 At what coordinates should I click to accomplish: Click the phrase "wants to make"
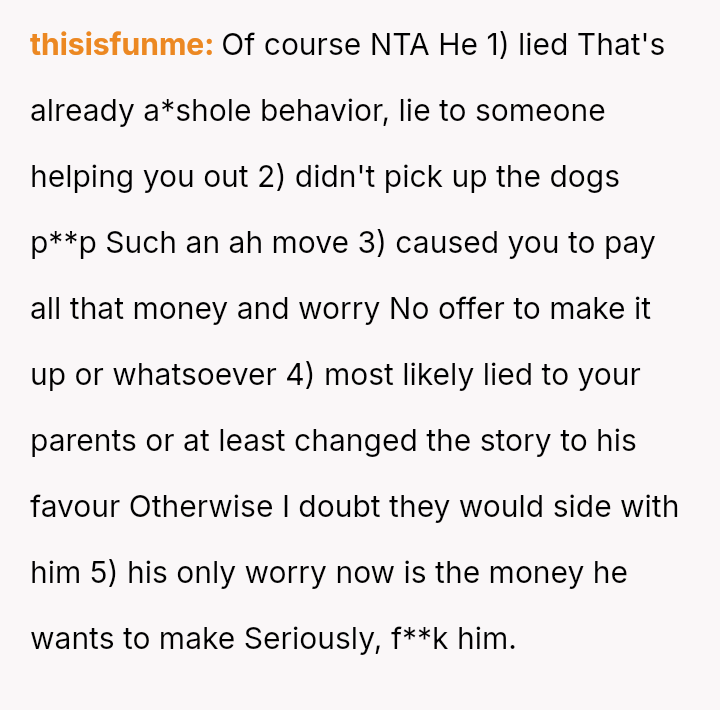(133, 639)
